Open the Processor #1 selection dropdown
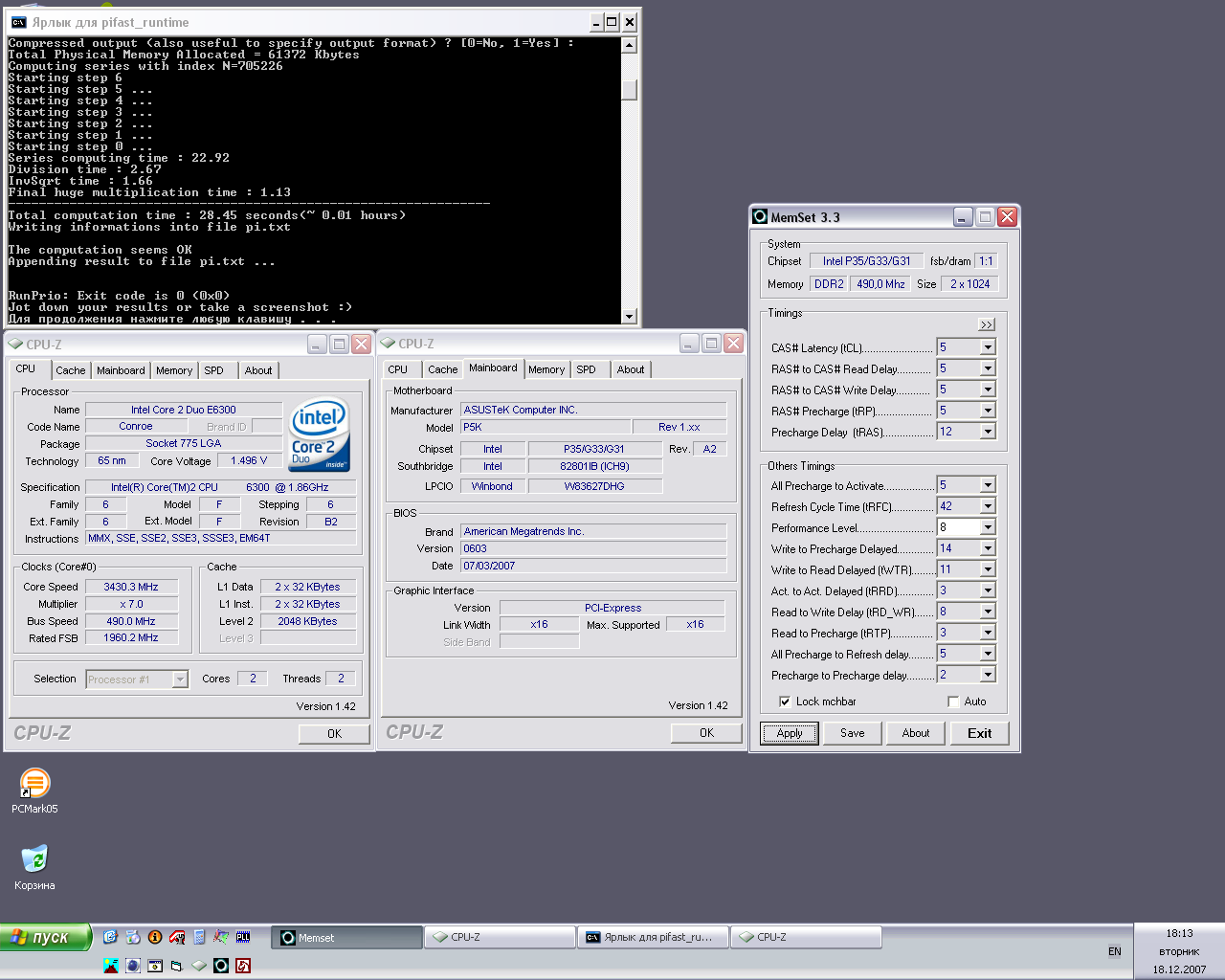Viewport: 1225px width, 980px height. 180,679
